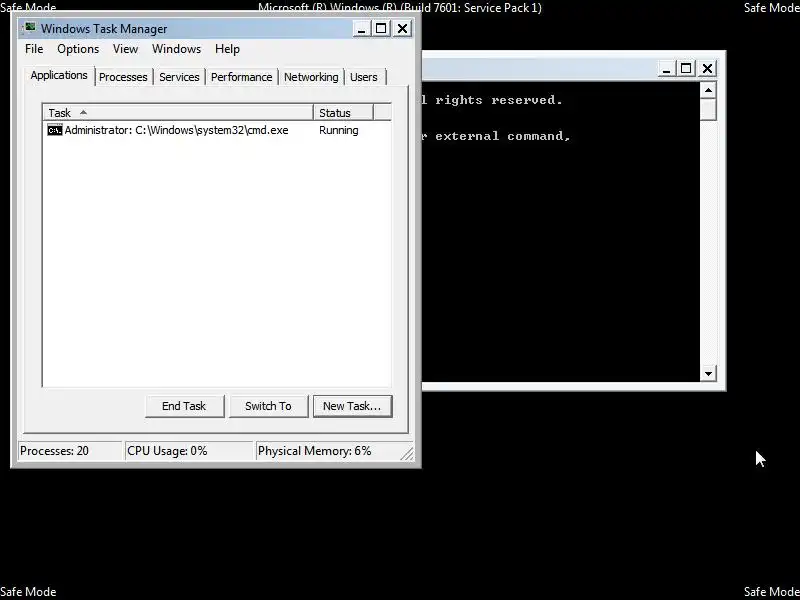The image size is (800, 600).
Task: Minimize the Windows Task Manager window
Action: [x=361, y=29]
